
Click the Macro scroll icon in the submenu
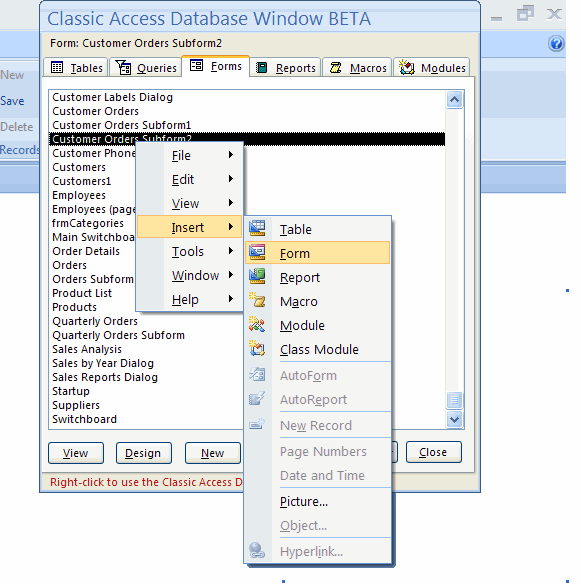257,300
